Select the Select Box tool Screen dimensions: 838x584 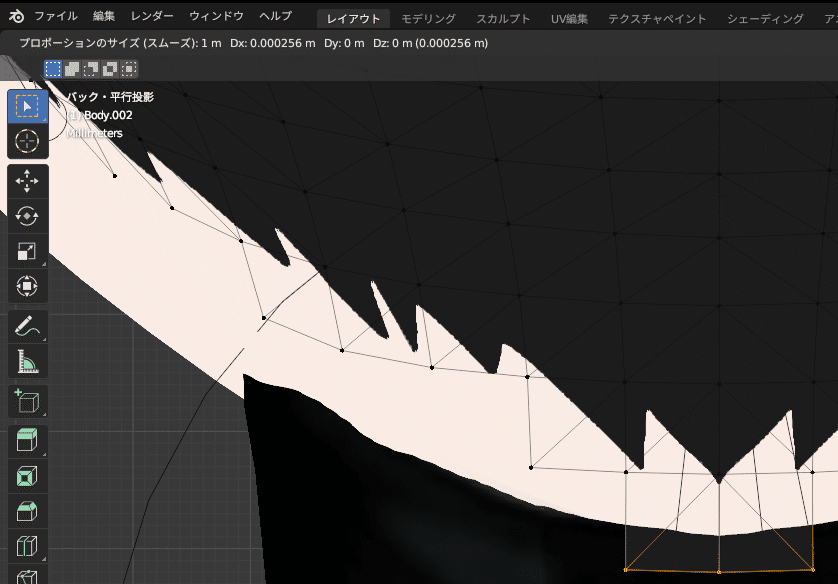(27, 106)
